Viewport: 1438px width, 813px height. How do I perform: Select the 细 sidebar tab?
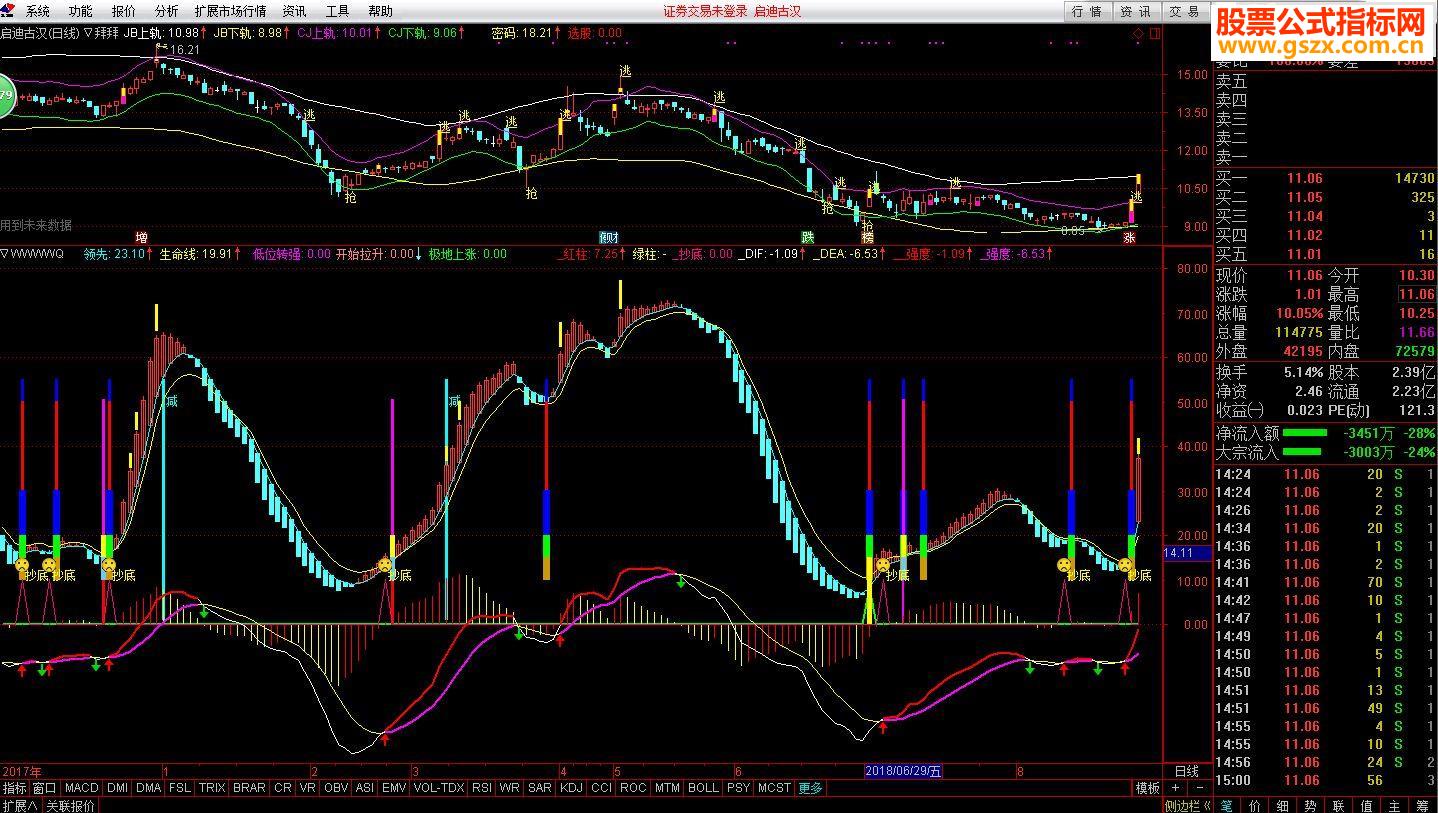1283,805
